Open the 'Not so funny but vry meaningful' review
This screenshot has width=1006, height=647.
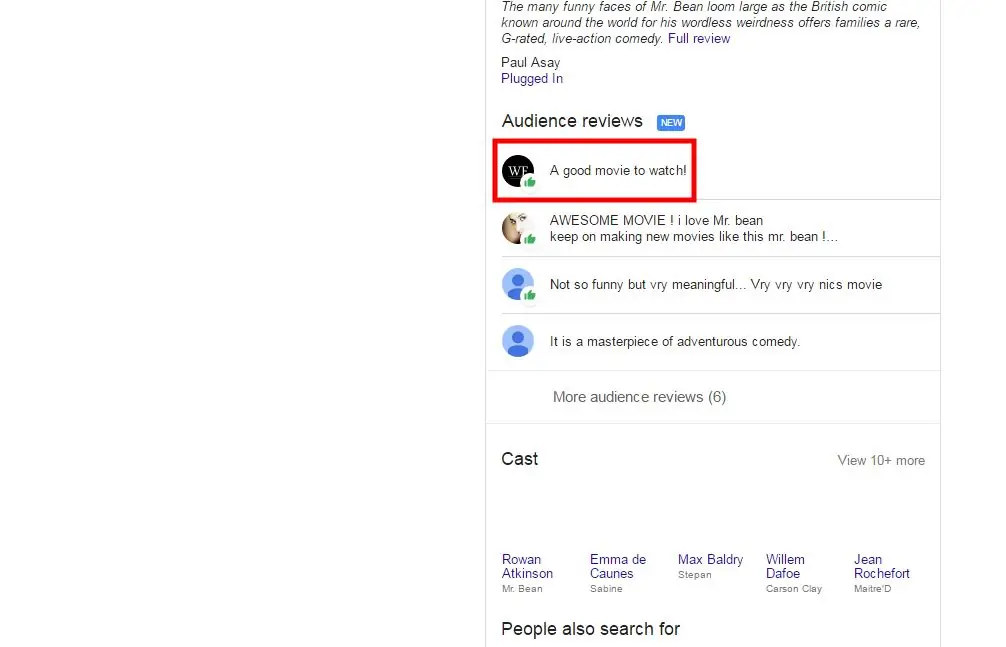tap(716, 284)
